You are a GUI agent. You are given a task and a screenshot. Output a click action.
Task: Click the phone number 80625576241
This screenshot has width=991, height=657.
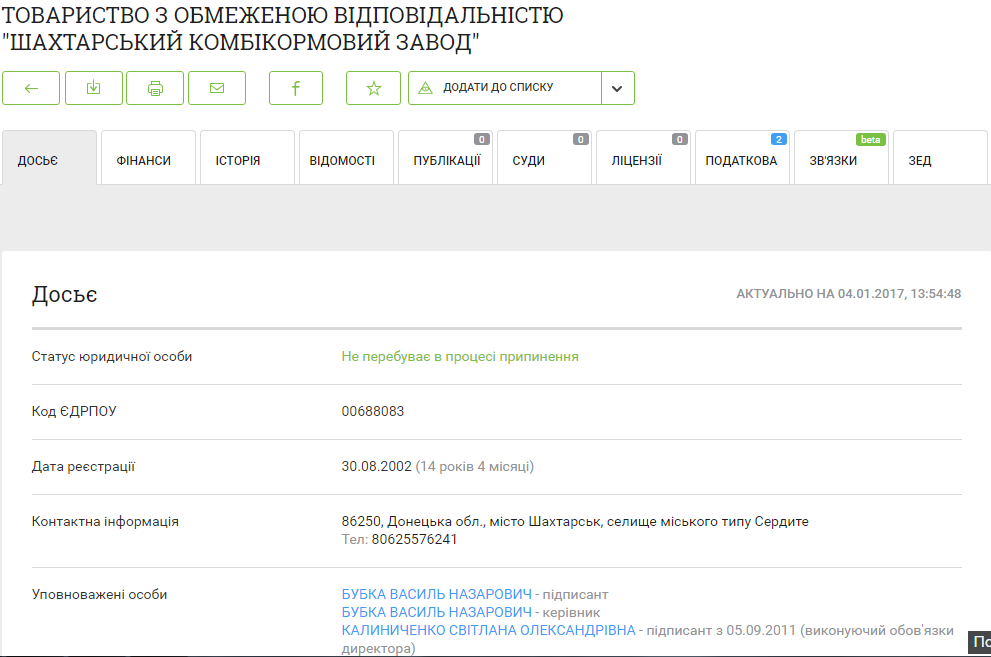pos(414,539)
